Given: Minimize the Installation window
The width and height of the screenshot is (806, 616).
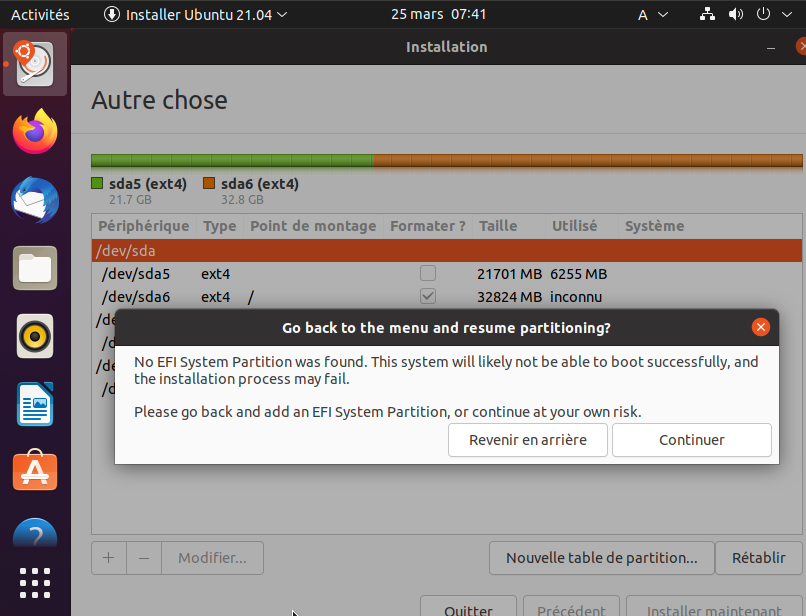Looking at the screenshot, I should 771,47.
